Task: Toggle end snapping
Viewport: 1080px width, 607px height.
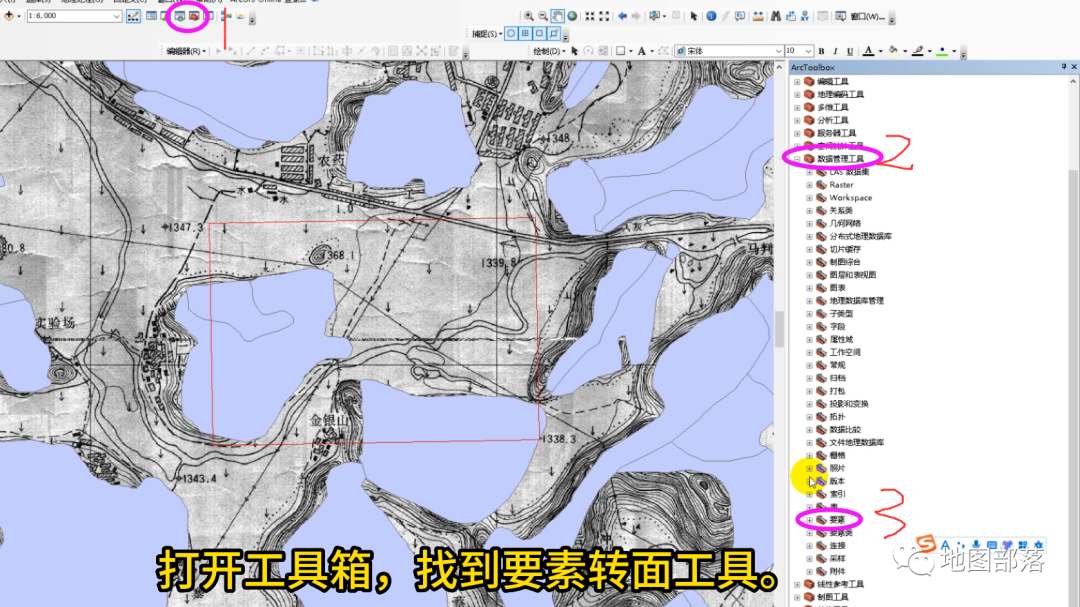Action: point(525,33)
